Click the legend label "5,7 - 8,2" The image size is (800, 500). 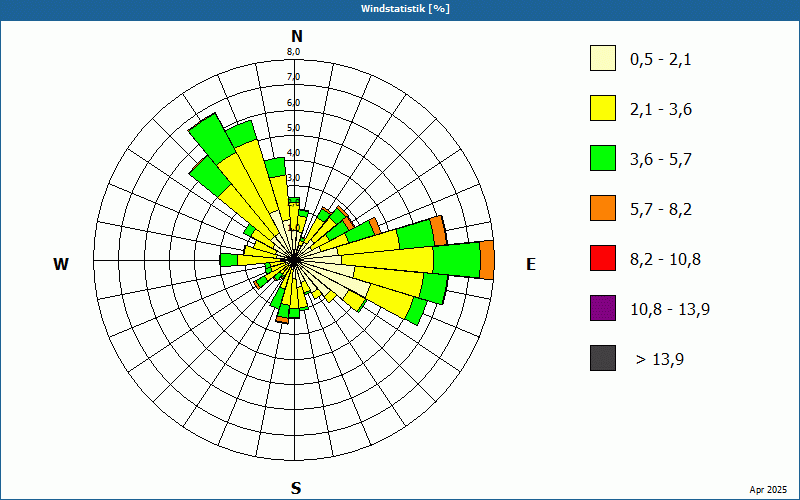point(661,210)
